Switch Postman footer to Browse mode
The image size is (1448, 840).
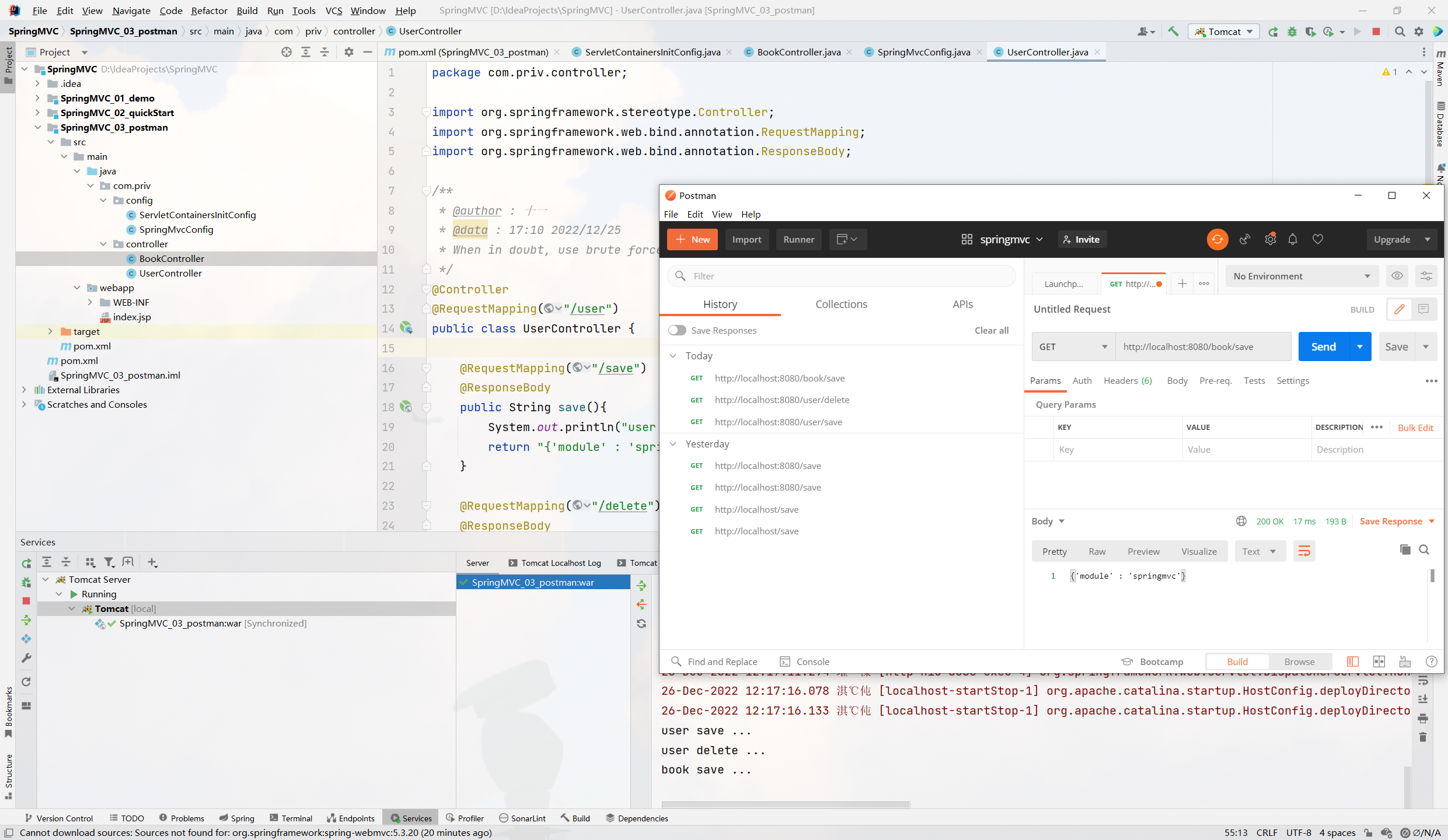(1299, 661)
